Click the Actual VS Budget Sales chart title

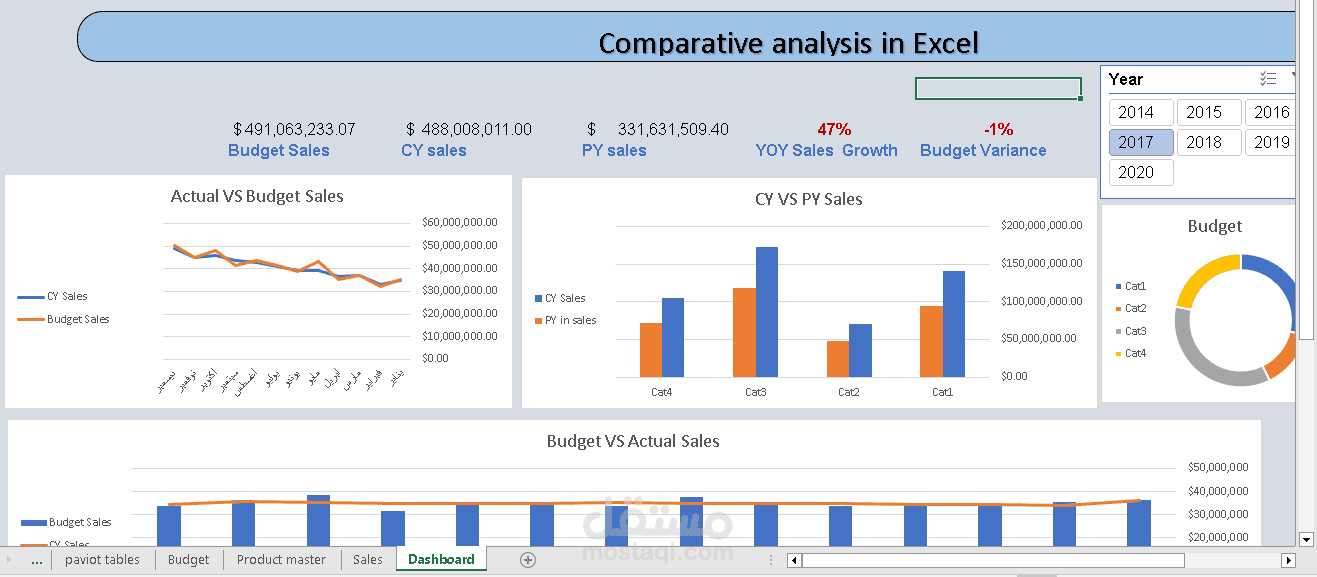coord(257,197)
